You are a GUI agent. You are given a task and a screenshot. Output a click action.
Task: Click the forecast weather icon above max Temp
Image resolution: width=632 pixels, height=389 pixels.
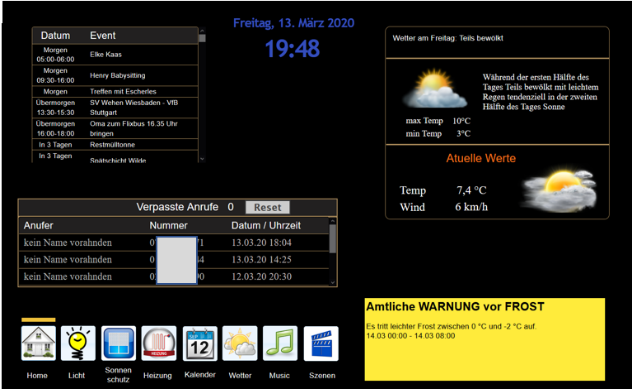(x=435, y=89)
